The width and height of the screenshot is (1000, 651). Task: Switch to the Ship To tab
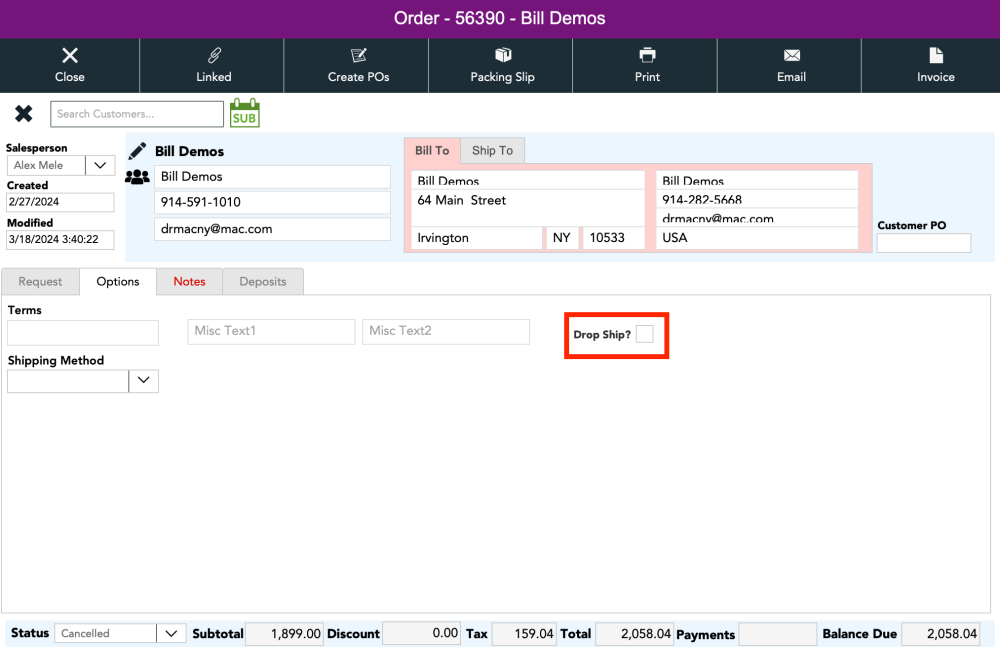pyautogui.click(x=492, y=151)
